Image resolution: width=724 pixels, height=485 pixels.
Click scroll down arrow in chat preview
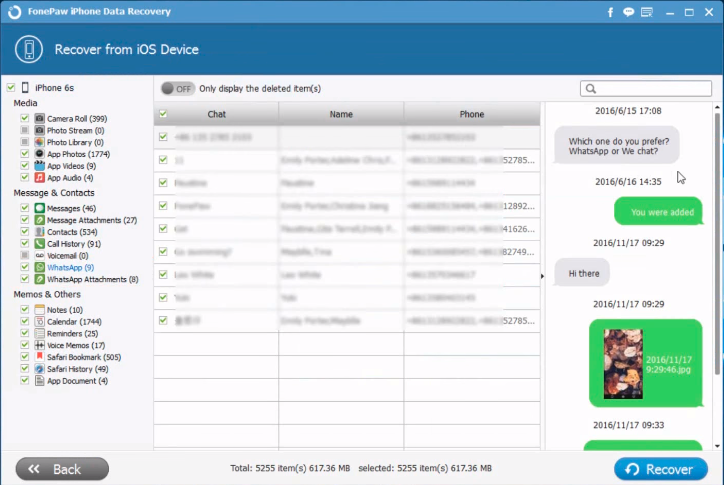point(717,446)
